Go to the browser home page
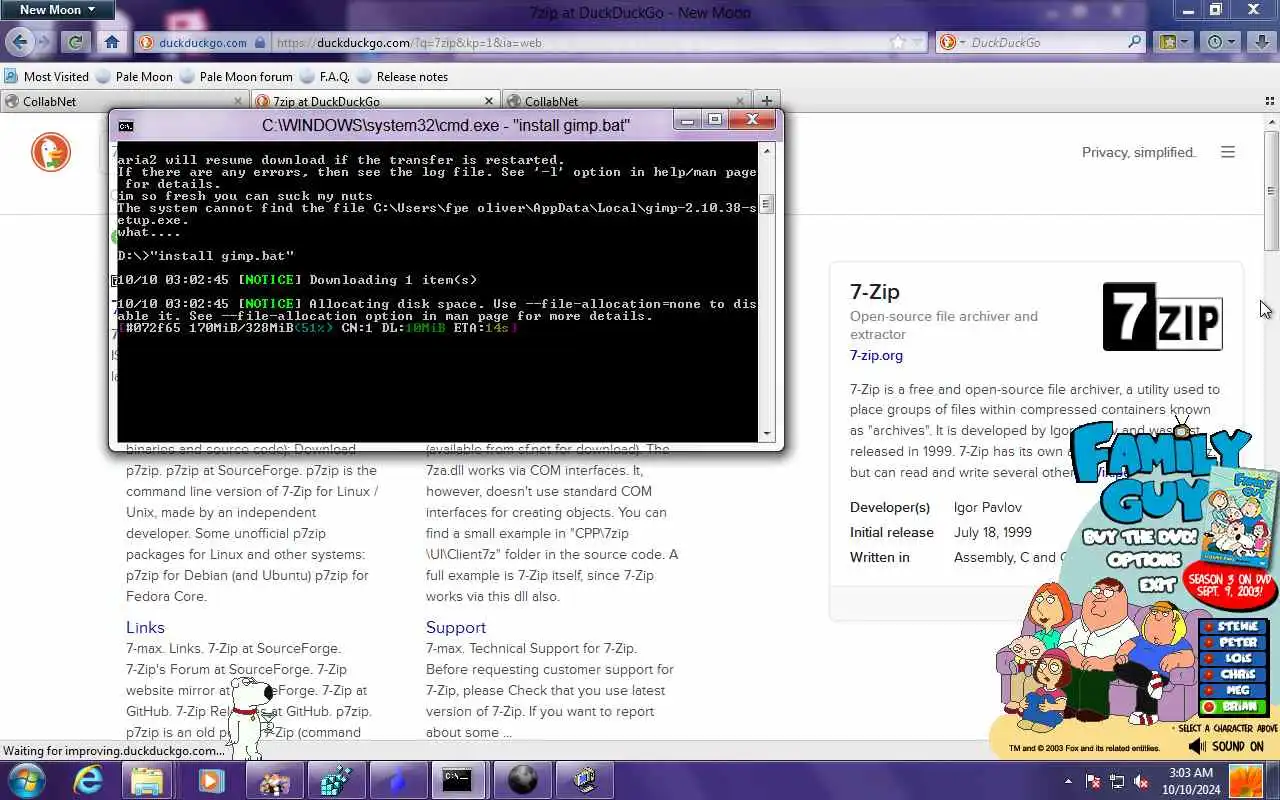 coord(112,42)
